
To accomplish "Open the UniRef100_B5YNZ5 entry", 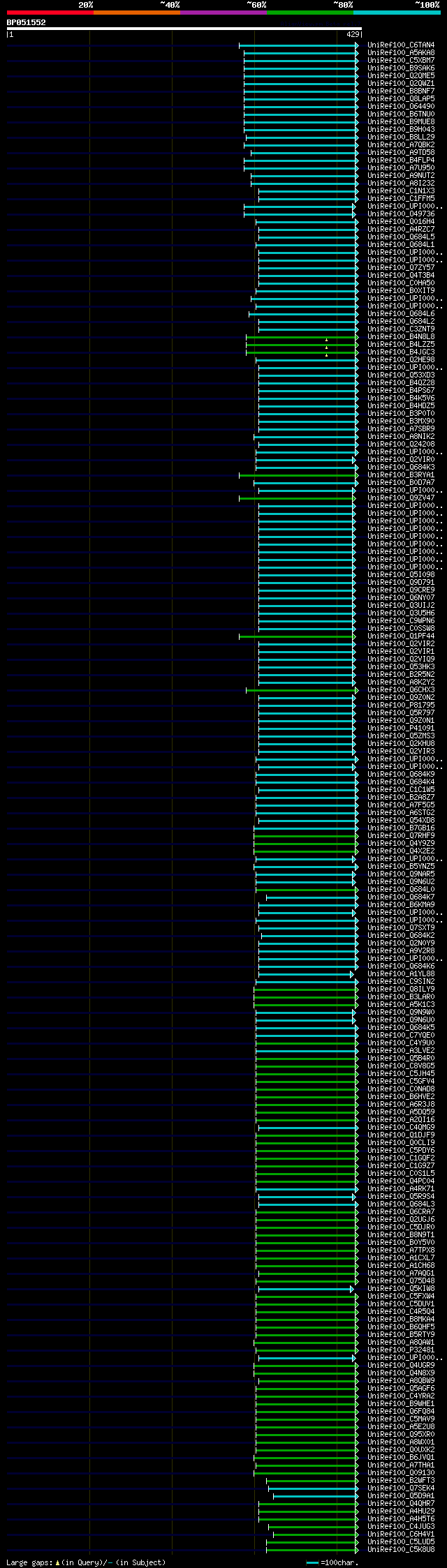I will [401, 867].
